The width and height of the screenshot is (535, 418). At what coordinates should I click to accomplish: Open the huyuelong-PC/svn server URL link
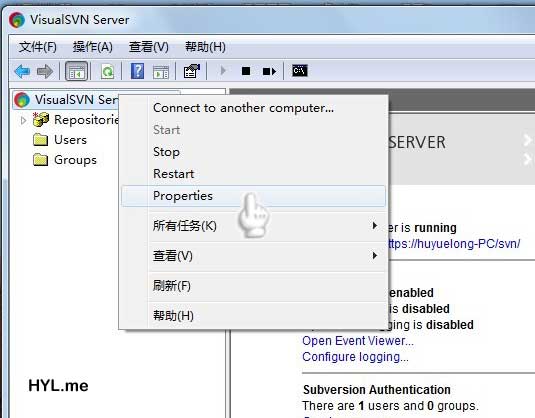coord(454,244)
